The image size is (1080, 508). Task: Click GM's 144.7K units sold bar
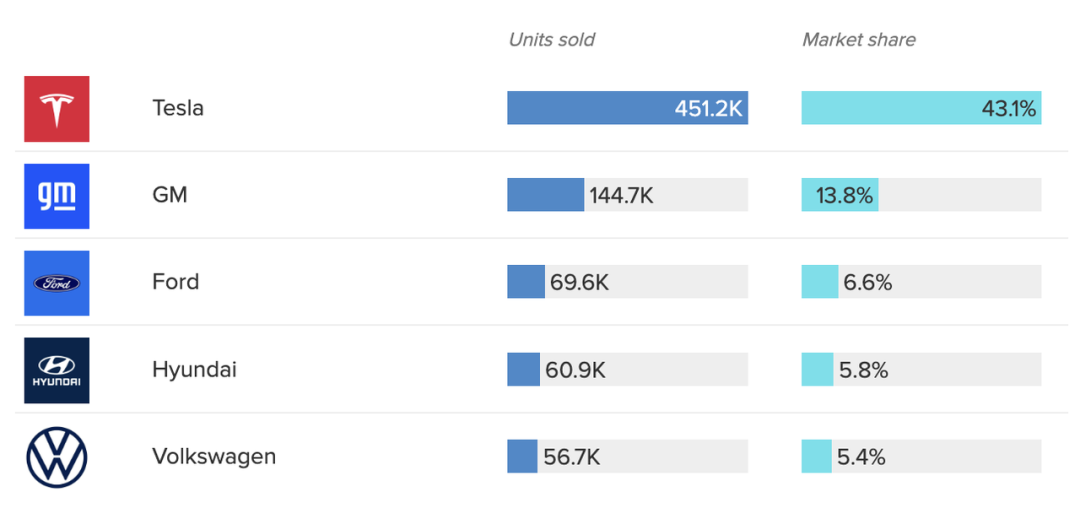(x=546, y=195)
